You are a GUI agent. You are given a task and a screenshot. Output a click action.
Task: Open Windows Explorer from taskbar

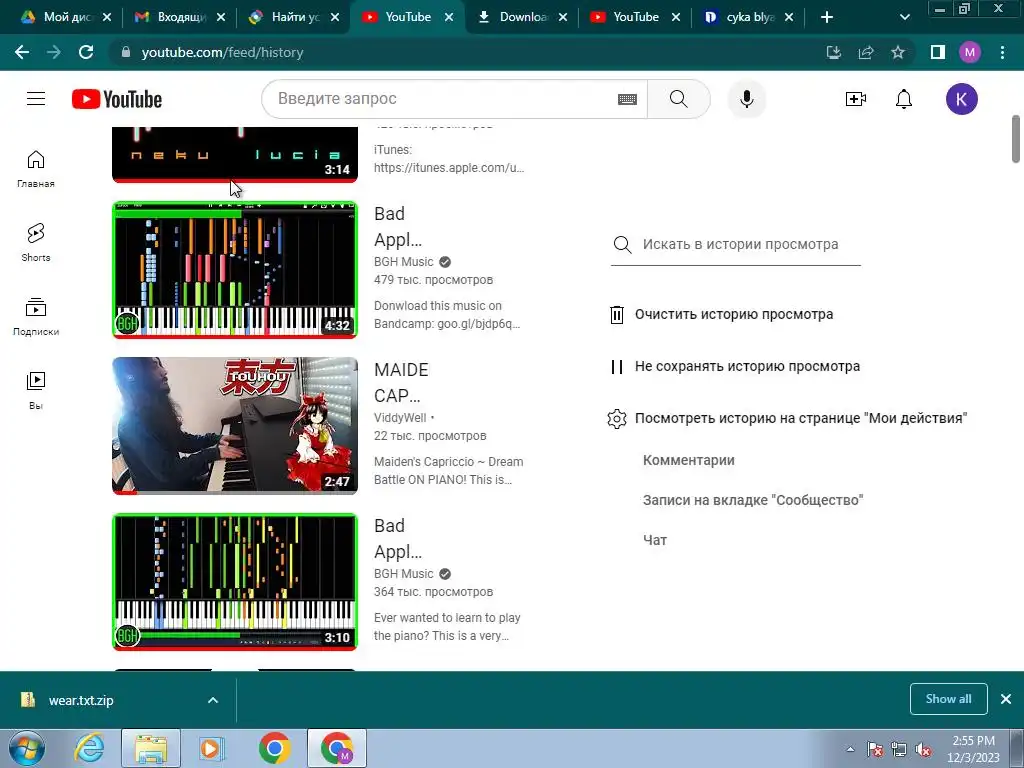(x=151, y=748)
